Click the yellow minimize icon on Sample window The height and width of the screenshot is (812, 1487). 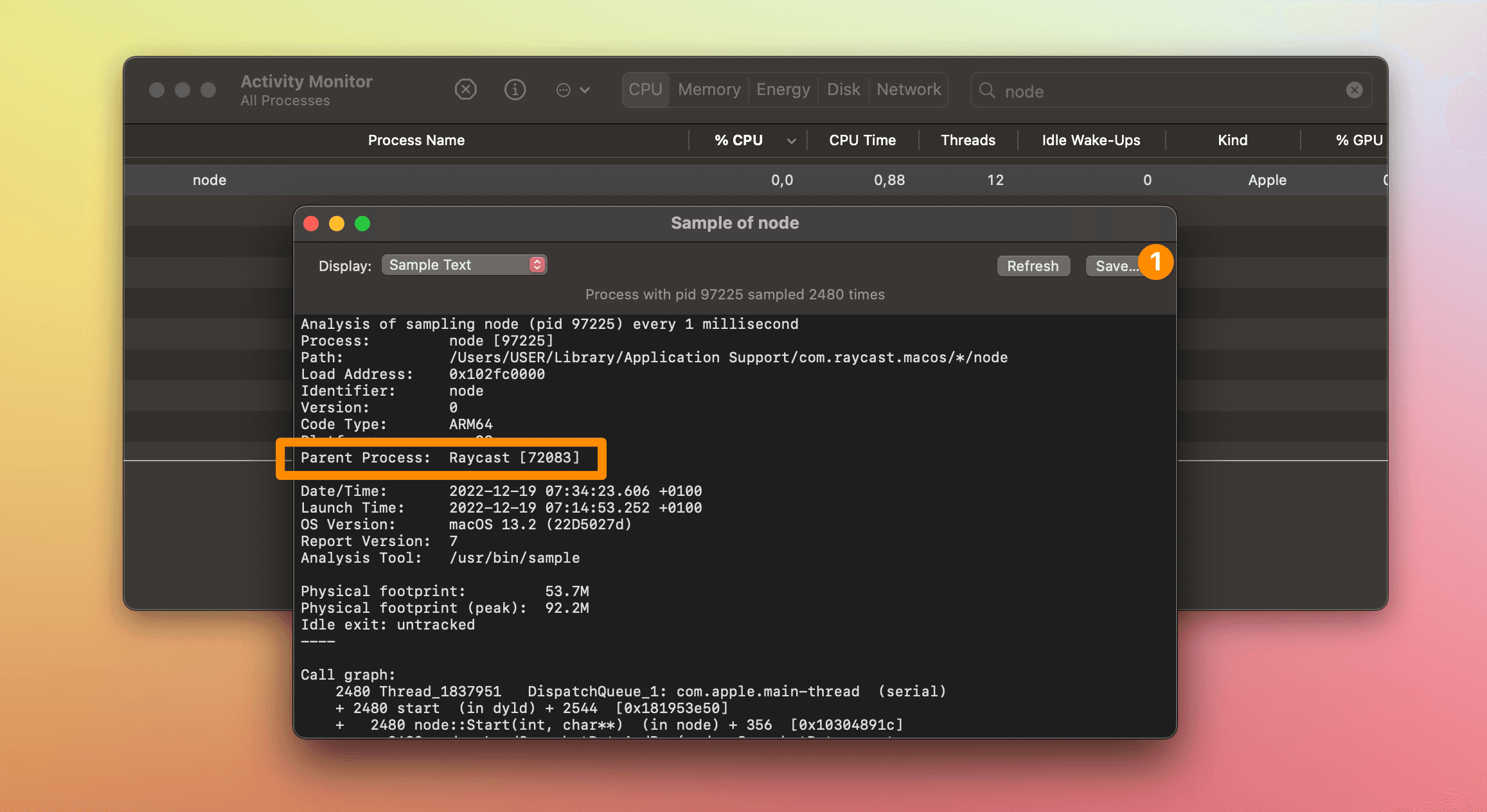336,224
